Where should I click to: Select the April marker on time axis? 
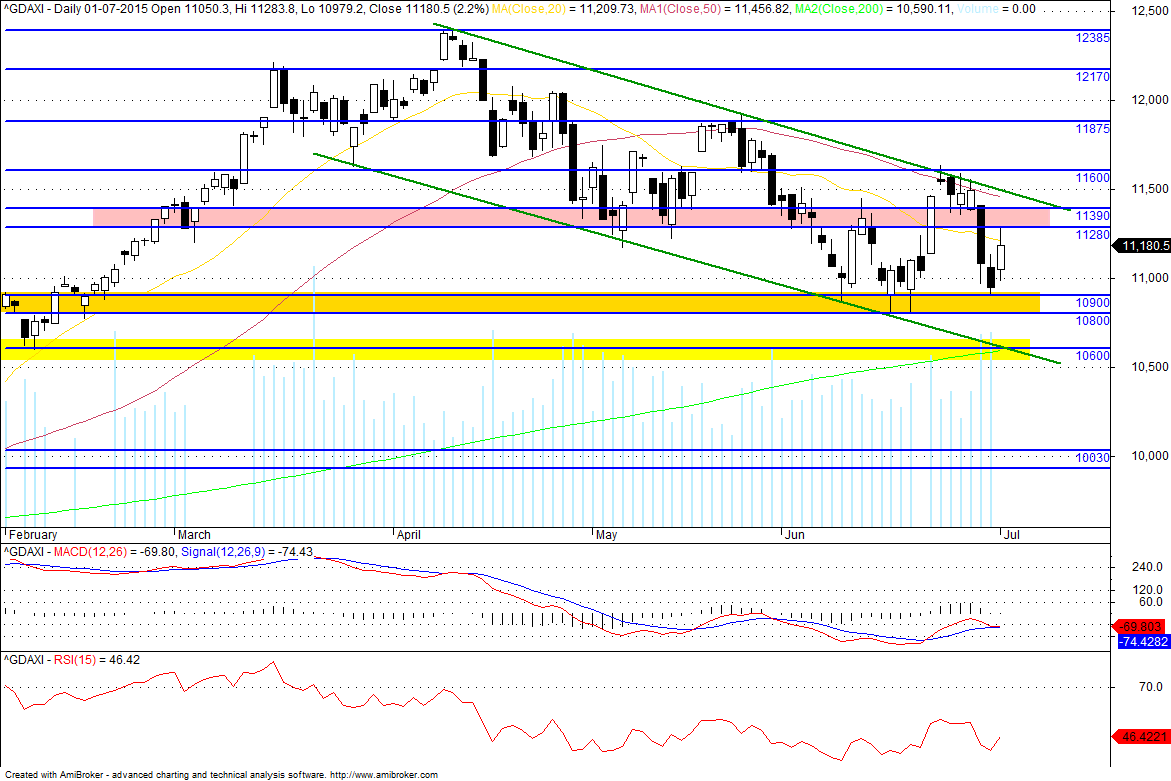(409, 535)
